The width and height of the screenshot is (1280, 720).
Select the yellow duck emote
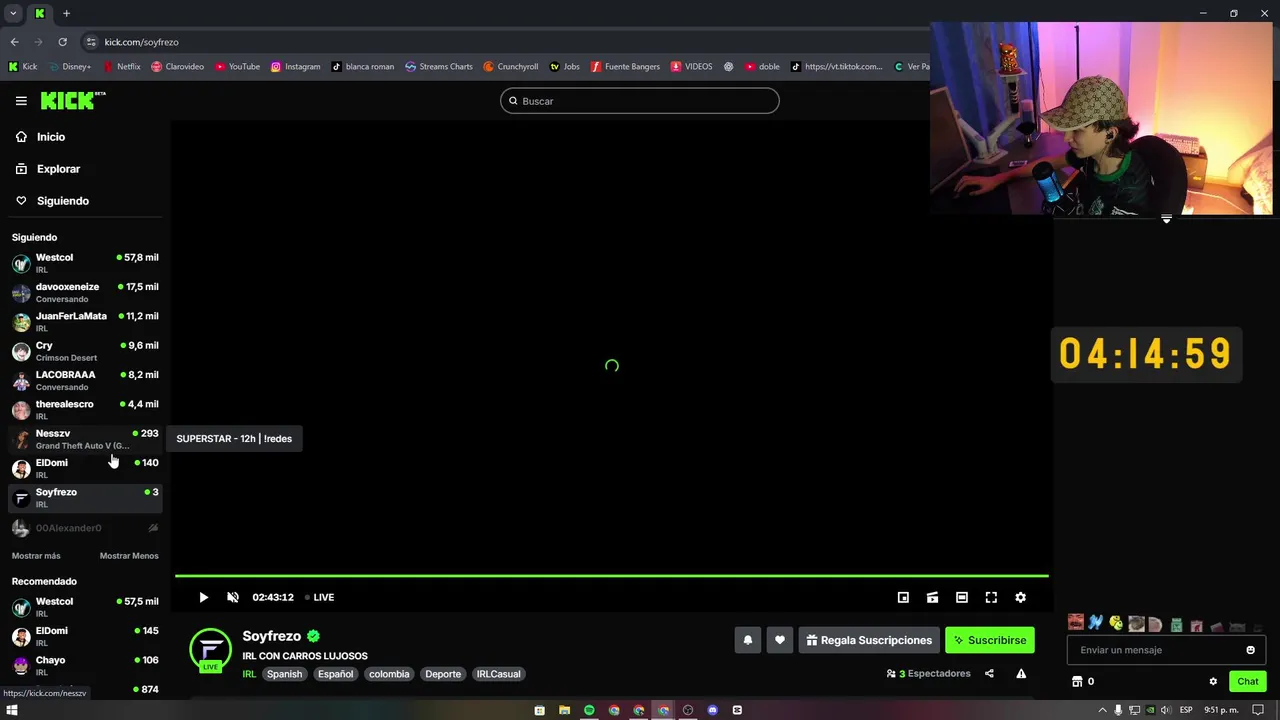[x=1116, y=623]
